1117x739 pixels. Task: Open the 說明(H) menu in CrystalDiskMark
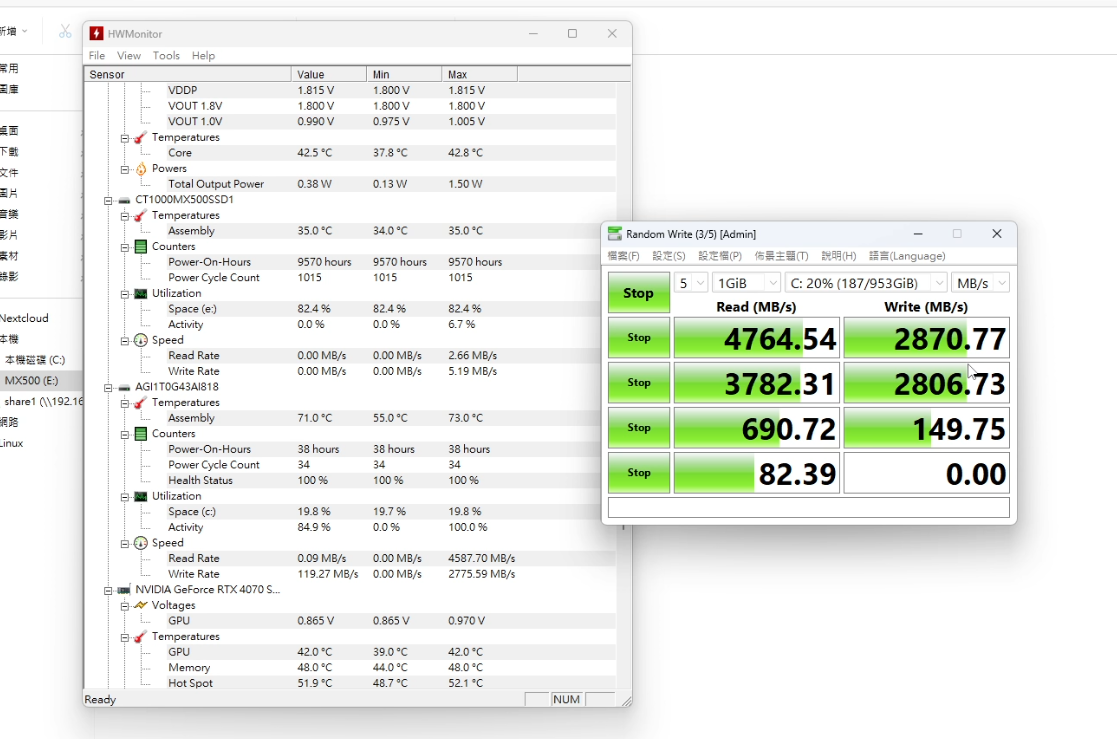pos(838,256)
